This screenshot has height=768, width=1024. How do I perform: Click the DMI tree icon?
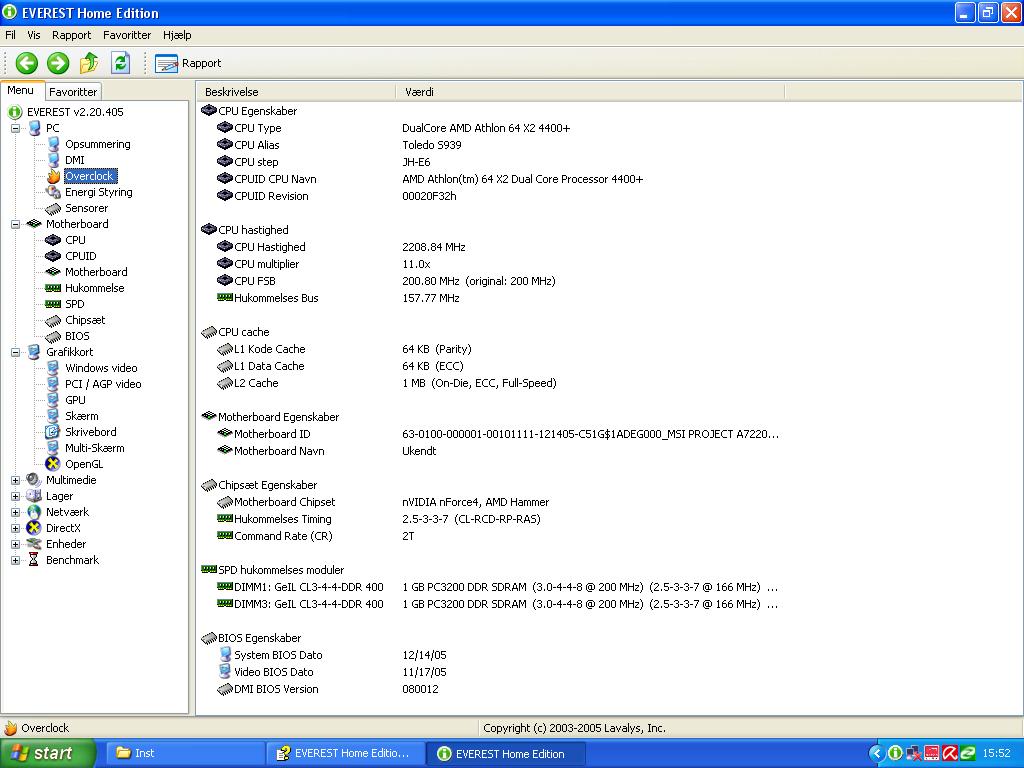point(53,160)
